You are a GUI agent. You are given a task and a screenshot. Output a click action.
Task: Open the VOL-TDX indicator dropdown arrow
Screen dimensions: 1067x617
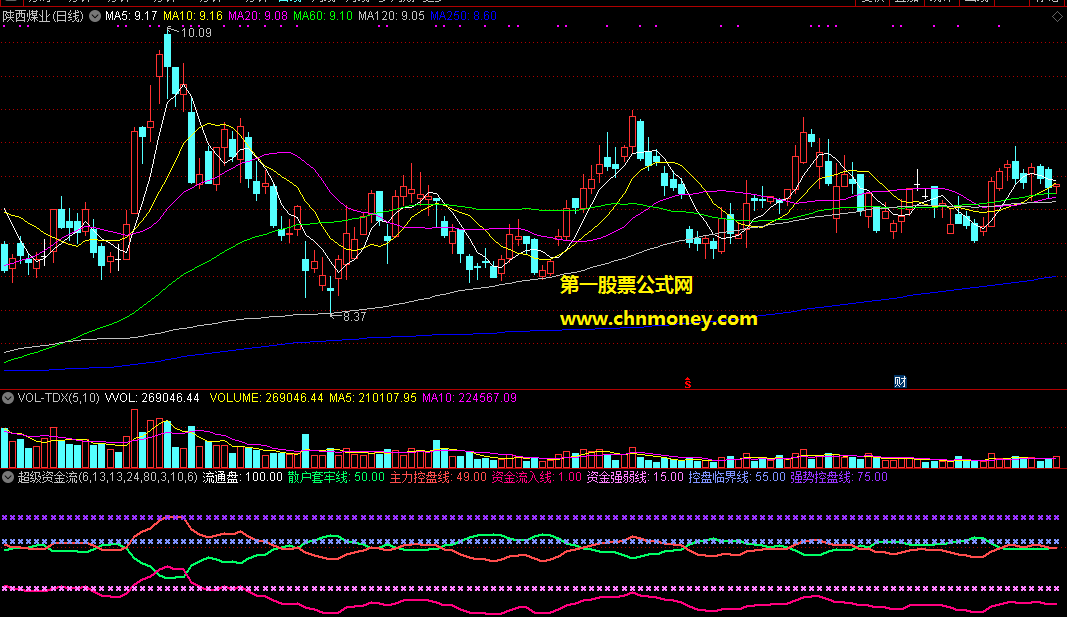click(8, 398)
